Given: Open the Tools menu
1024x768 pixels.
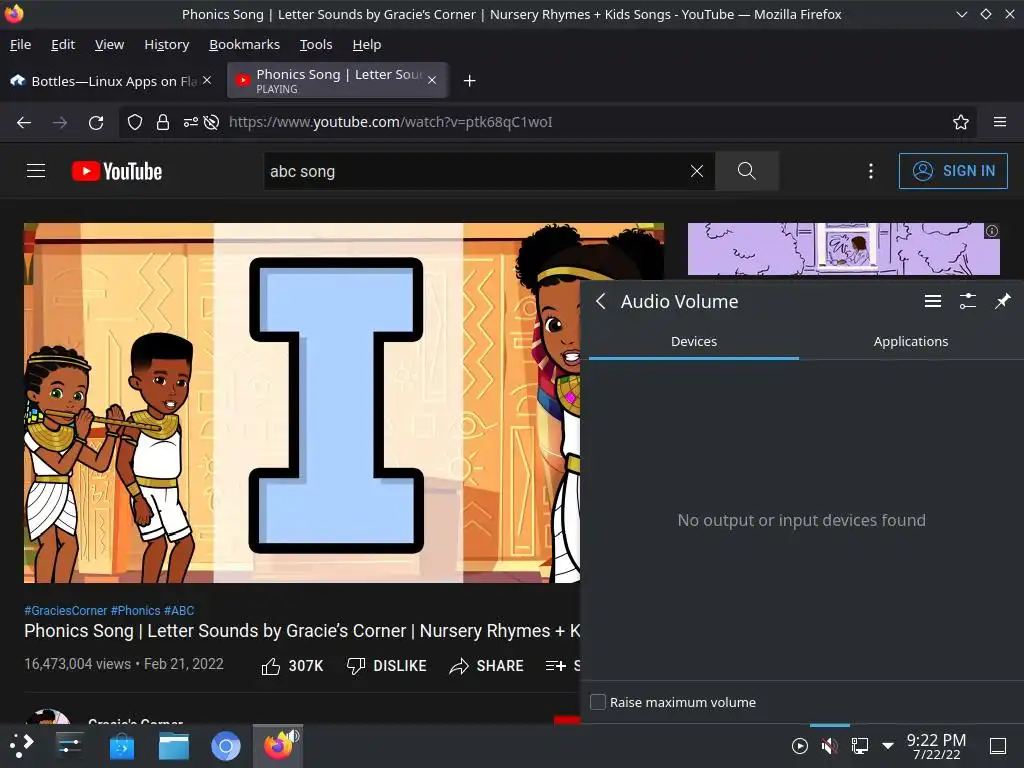Looking at the screenshot, I should pos(316,44).
